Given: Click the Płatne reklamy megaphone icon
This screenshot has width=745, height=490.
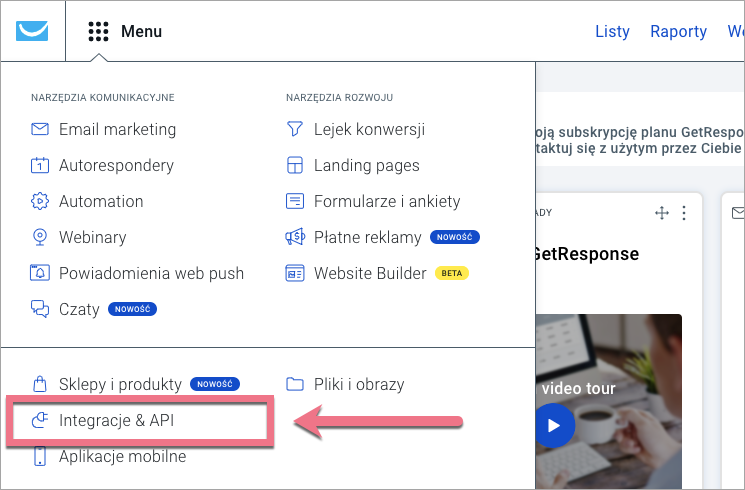Looking at the screenshot, I should [295, 237].
